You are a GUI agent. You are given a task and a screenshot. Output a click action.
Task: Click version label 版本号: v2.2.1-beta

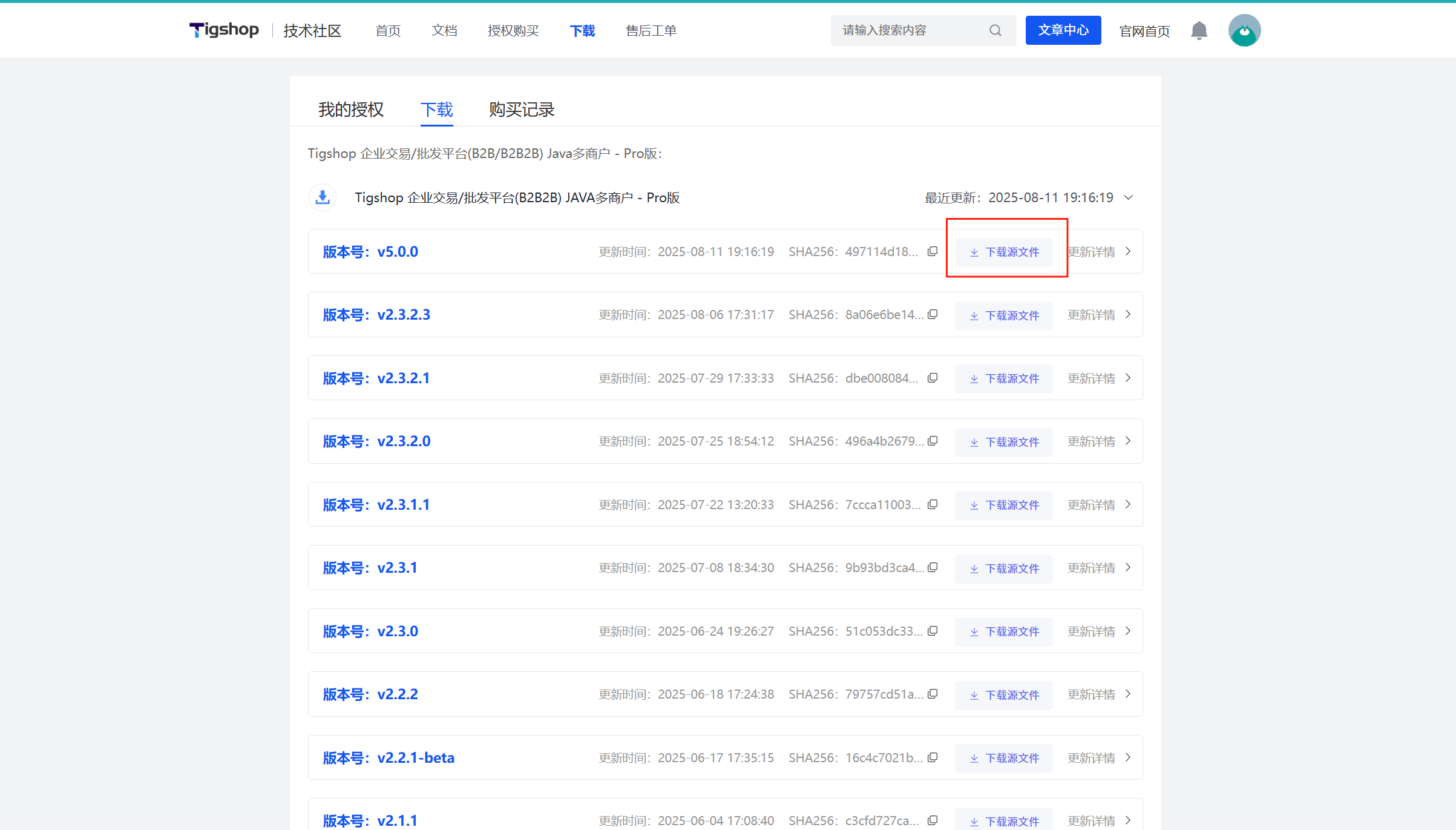(x=389, y=757)
